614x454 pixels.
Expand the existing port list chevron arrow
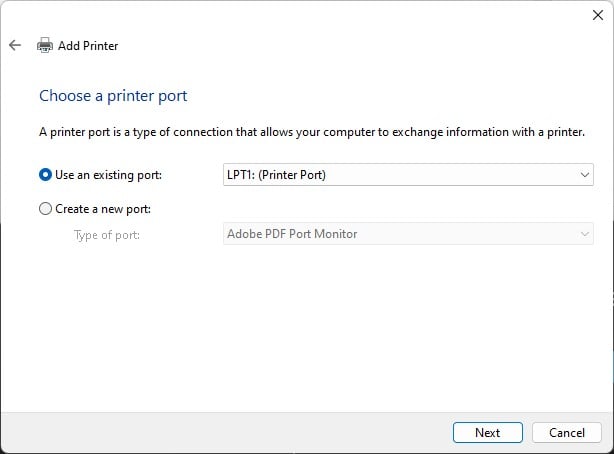585,175
